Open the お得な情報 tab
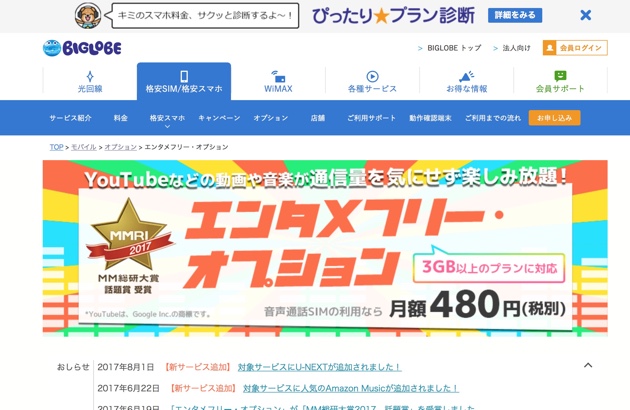 [466, 82]
